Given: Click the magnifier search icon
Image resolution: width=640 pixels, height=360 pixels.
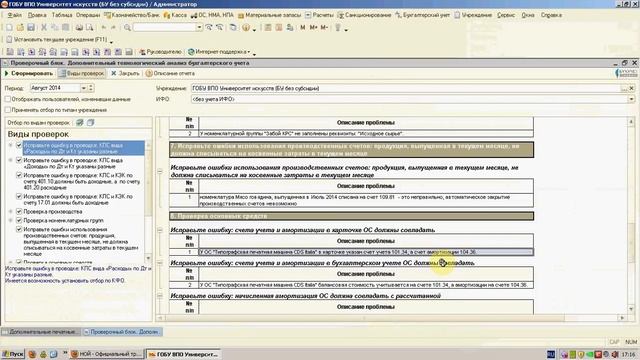Looking at the screenshot, I should click(127, 27).
